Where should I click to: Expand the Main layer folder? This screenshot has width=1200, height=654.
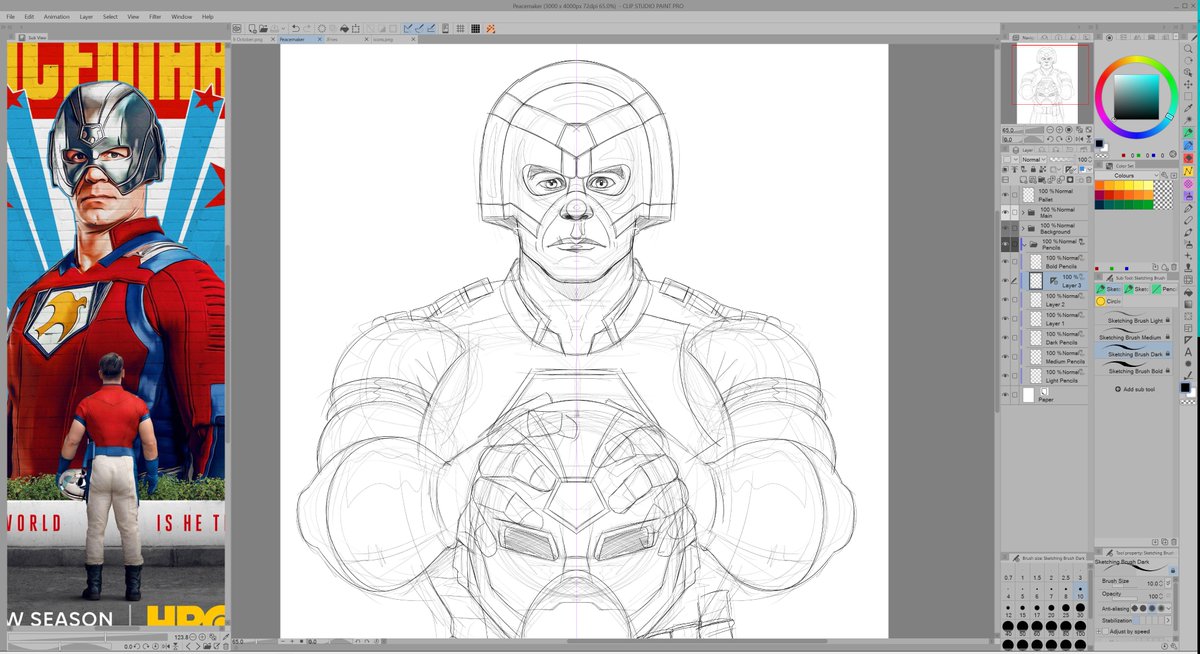(x=1024, y=213)
